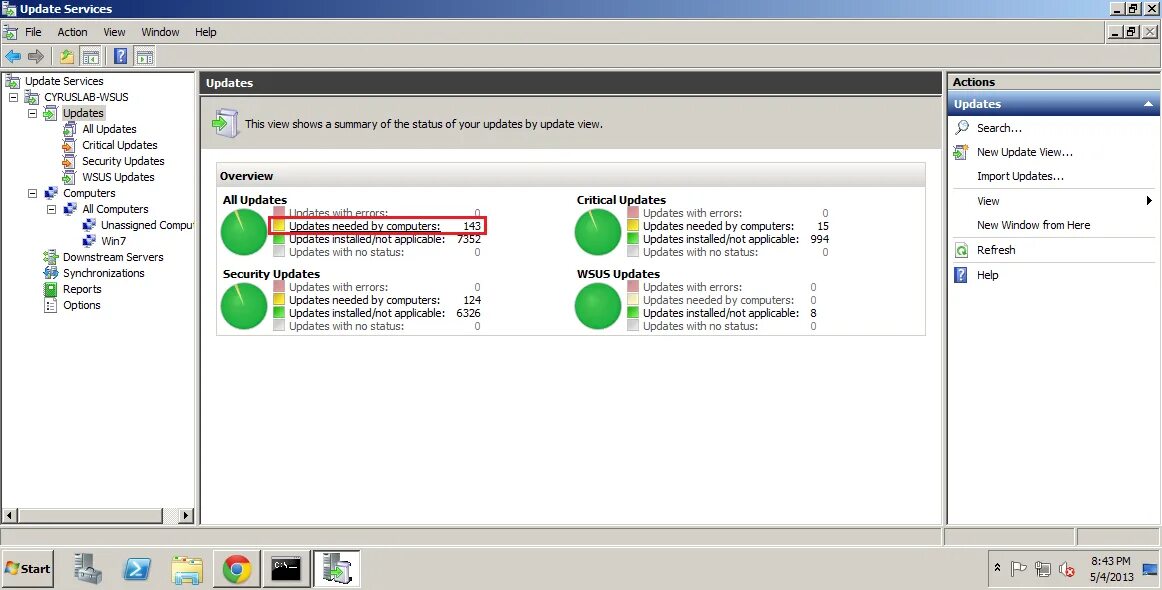The width and height of the screenshot is (1162, 590).
Task: Click the blue Help icon in Actions pane
Action: tap(961, 275)
